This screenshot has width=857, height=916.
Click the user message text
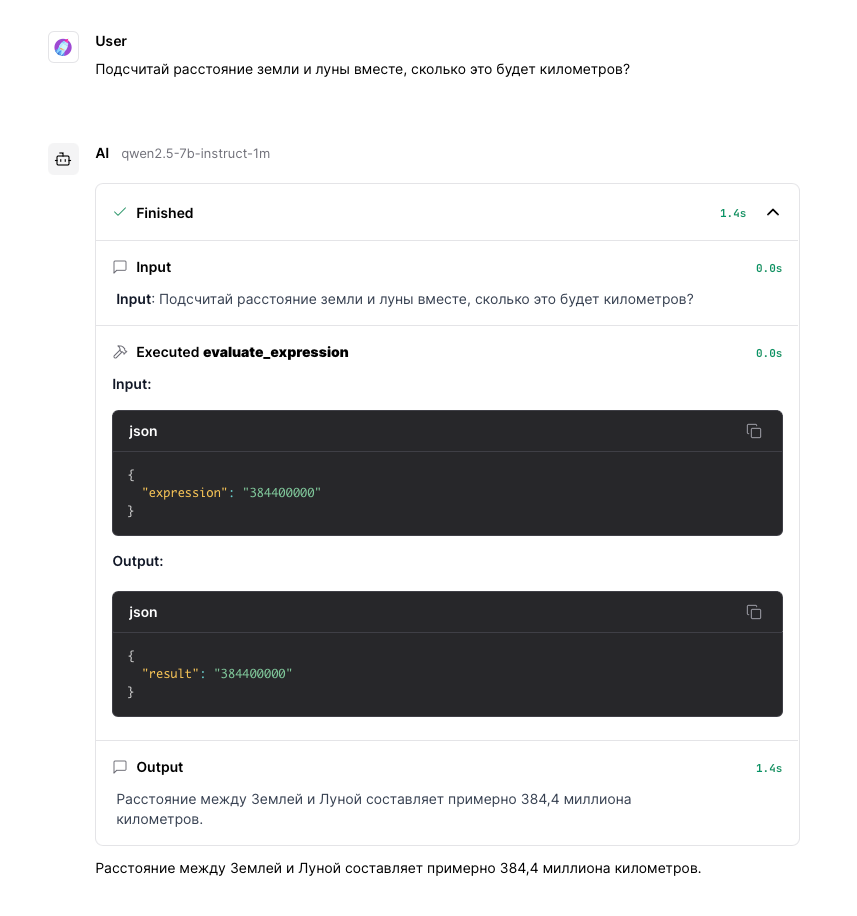pyautogui.click(x=362, y=70)
